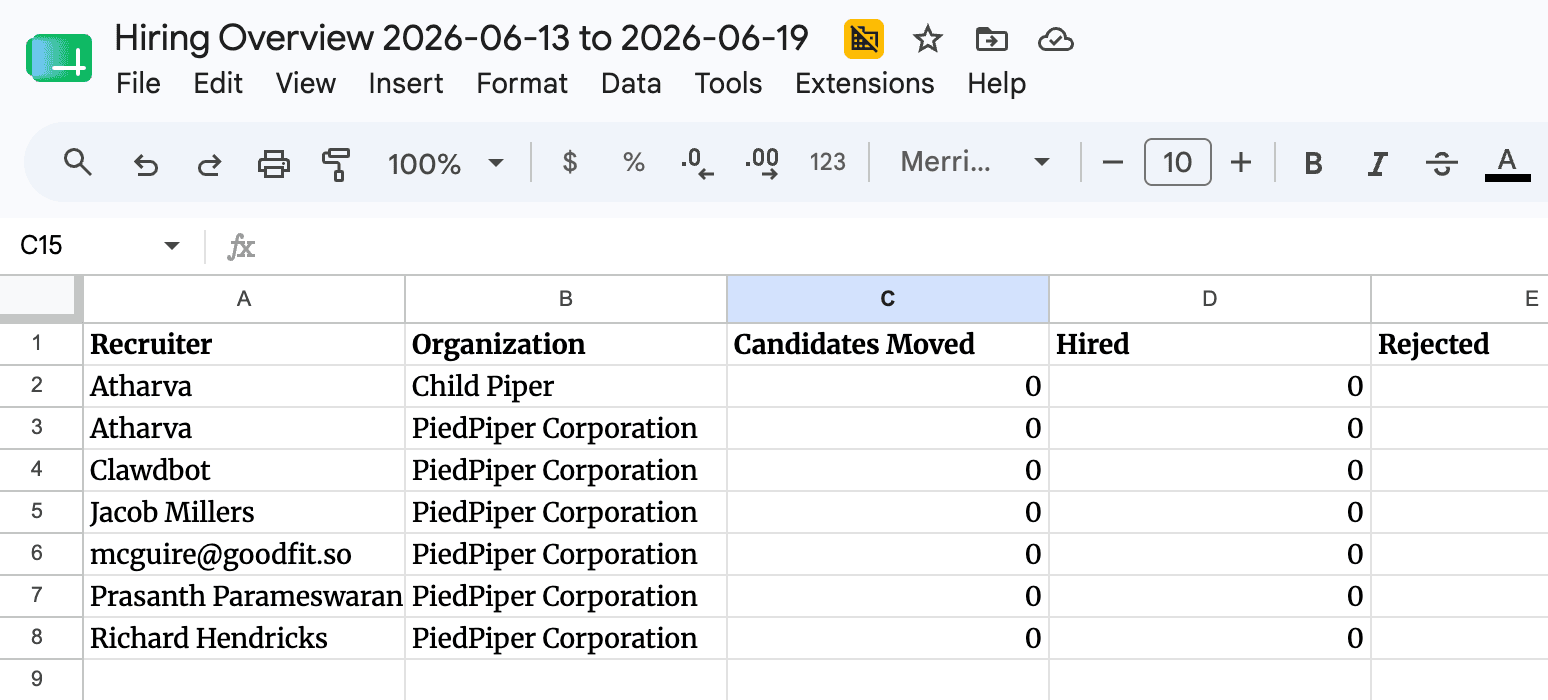
Task: Click the font size input field
Action: click(1177, 162)
